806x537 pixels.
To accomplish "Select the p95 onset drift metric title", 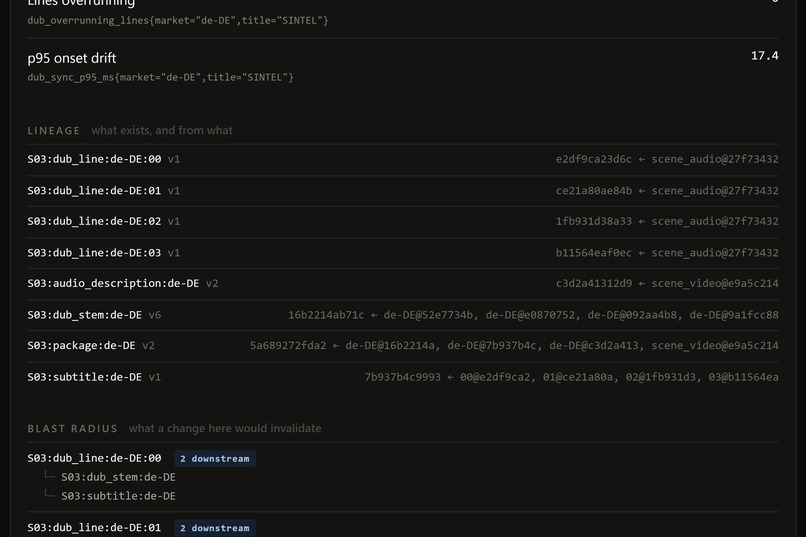I will pyautogui.click(x=71, y=58).
